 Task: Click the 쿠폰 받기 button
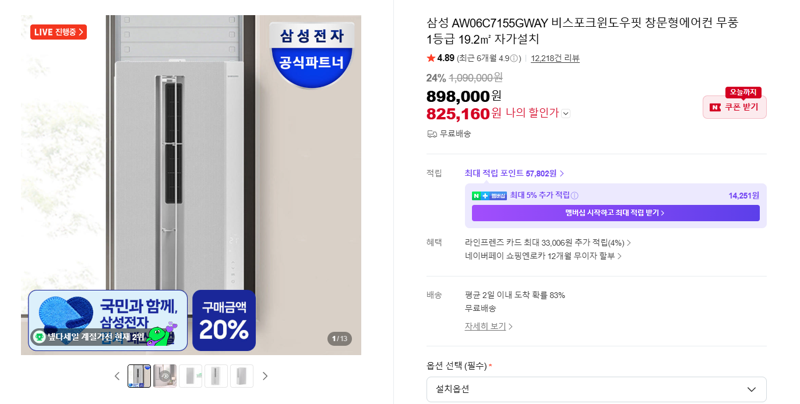point(734,107)
